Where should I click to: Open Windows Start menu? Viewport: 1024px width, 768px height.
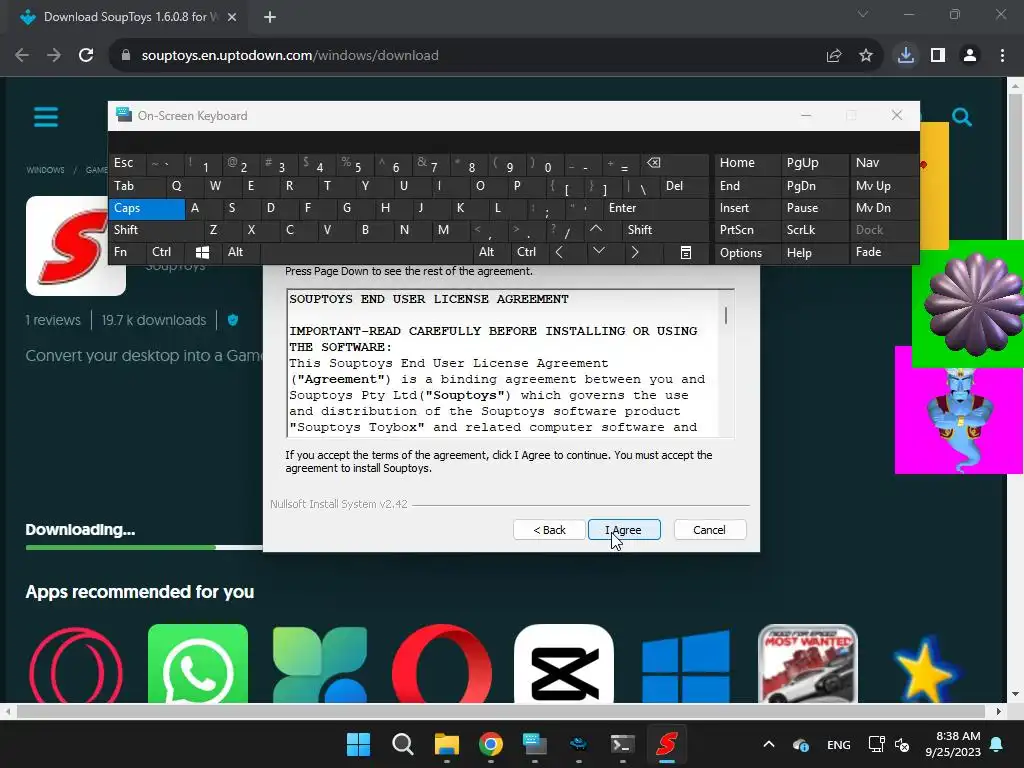coord(359,744)
